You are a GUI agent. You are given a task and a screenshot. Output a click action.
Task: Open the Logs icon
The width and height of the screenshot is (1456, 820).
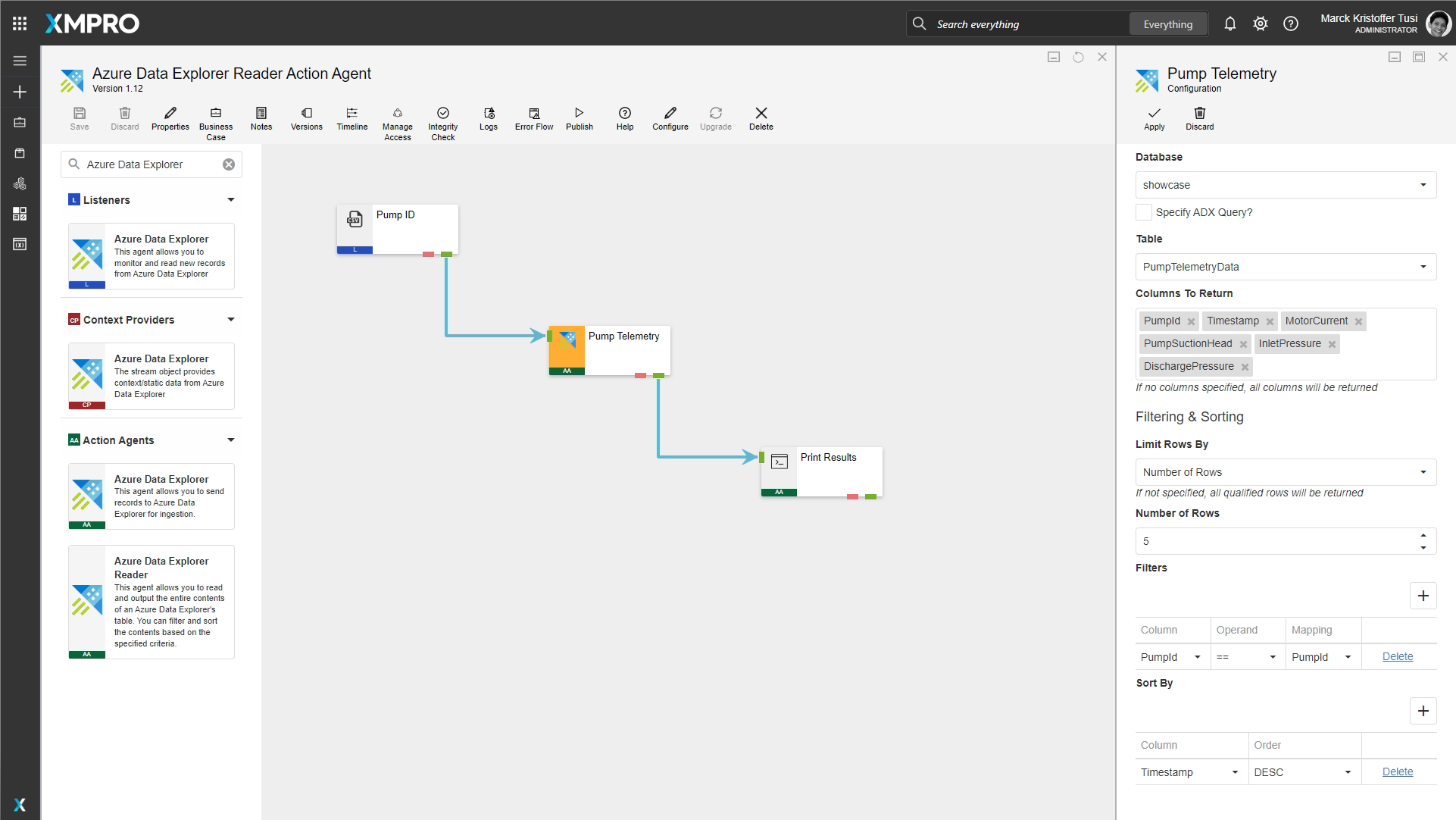pyautogui.click(x=489, y=114)
